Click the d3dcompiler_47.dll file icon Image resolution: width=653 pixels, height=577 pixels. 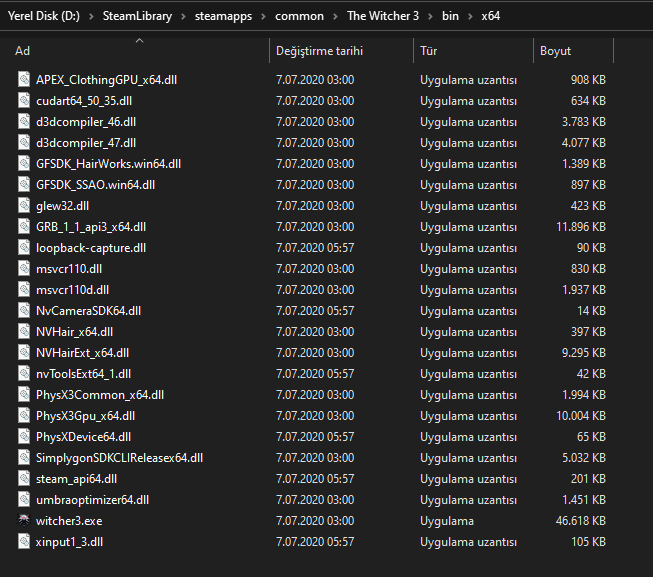[24, 142]
